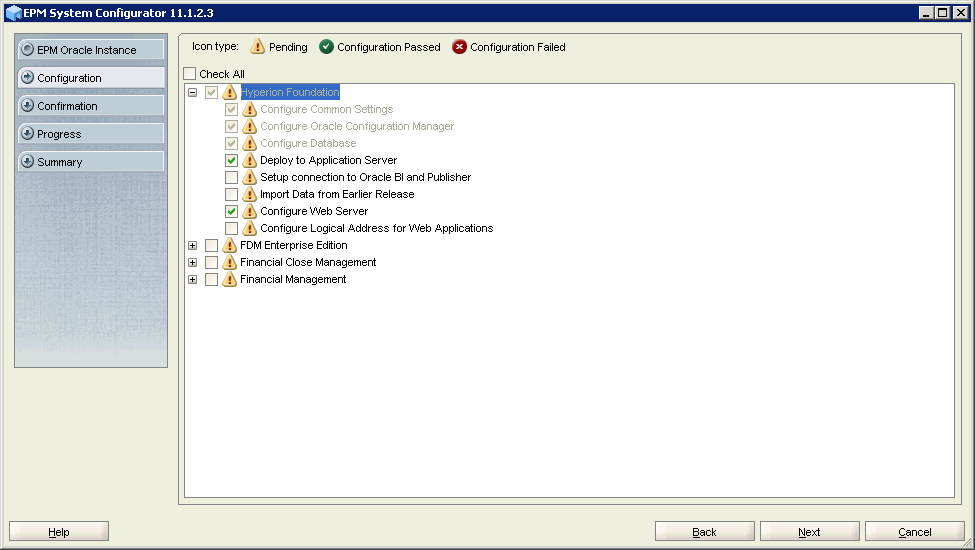Click the Configuration Passed legend text
Image resolution: width=975 pixels, height=550 pixels.
(389, 47)
